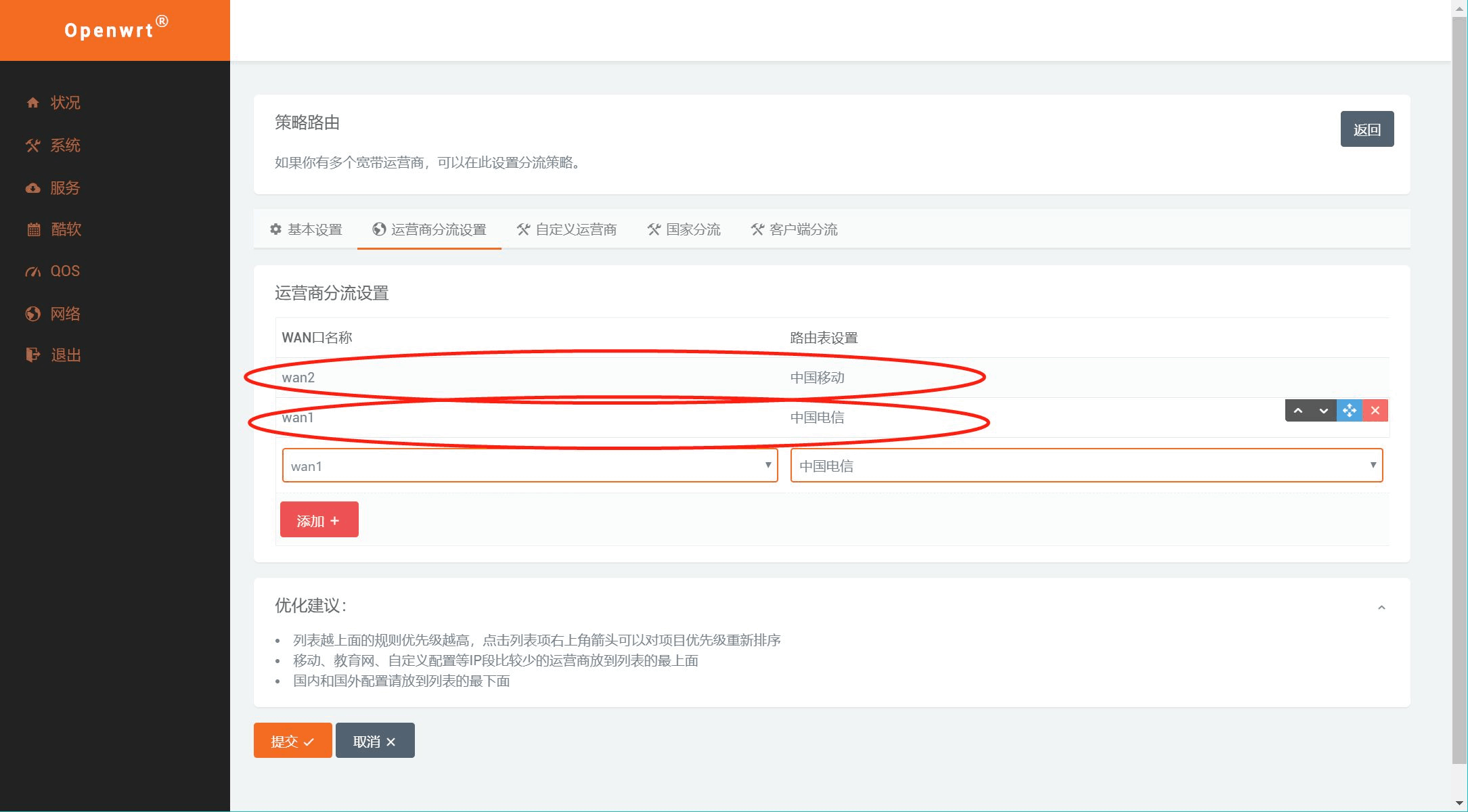Click the 提交 submit button
Screen dimensions: 1468x812
pos(292,740)
